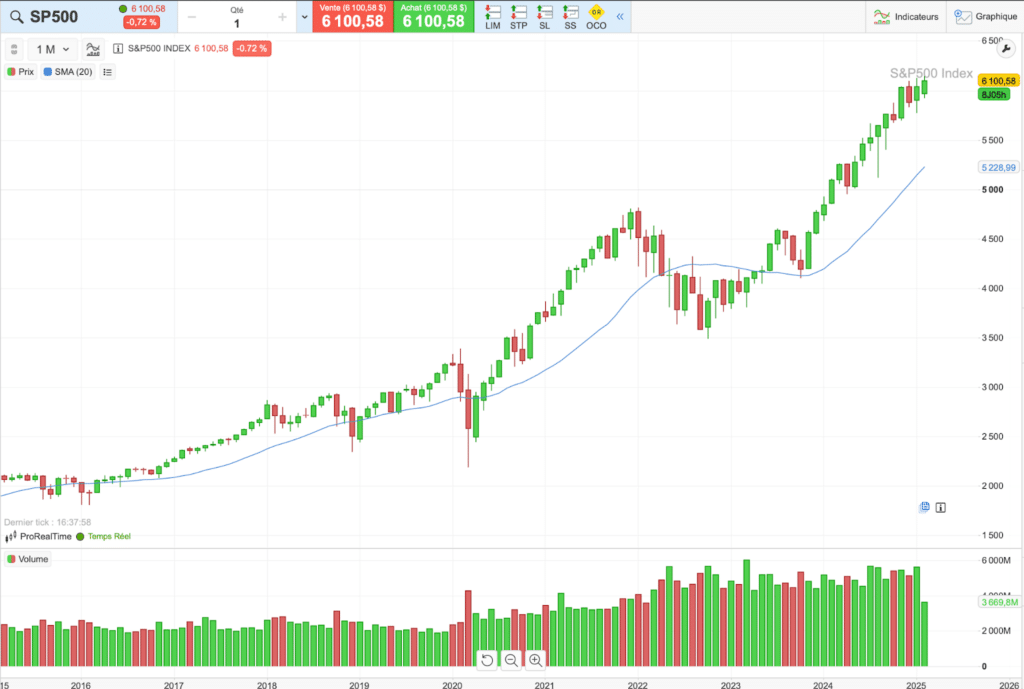
Task: Reset the chart zoom
Action: tap(487, 660)
